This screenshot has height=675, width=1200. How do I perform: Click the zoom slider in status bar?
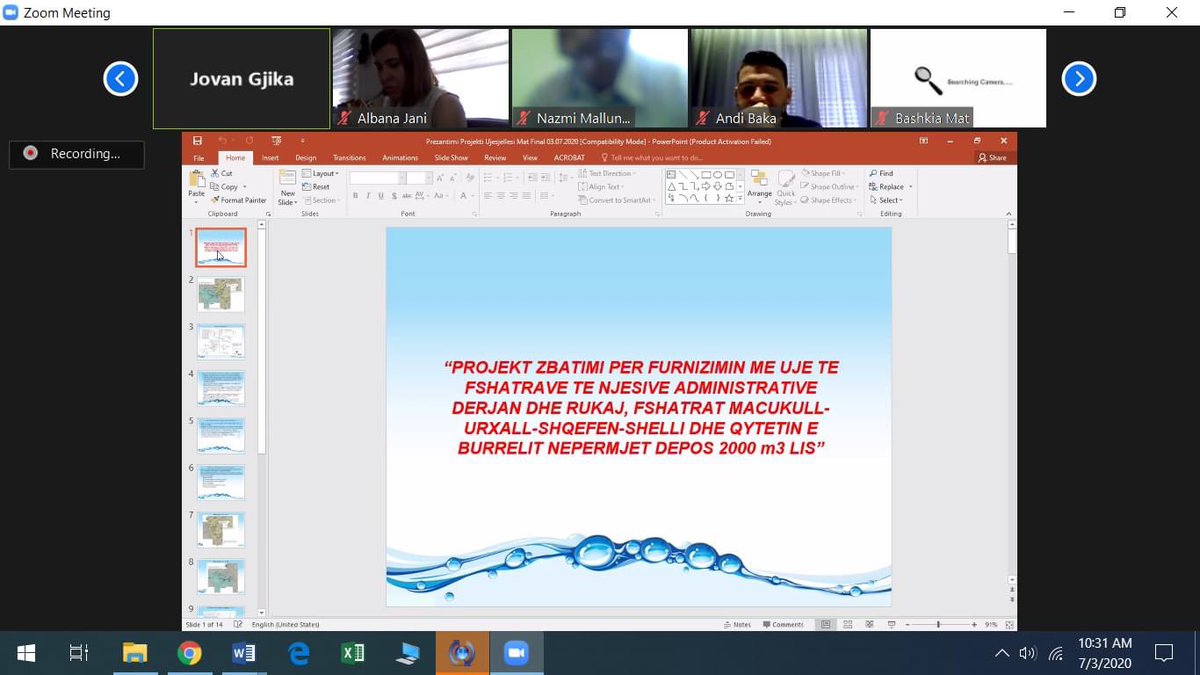click(938, 625)
